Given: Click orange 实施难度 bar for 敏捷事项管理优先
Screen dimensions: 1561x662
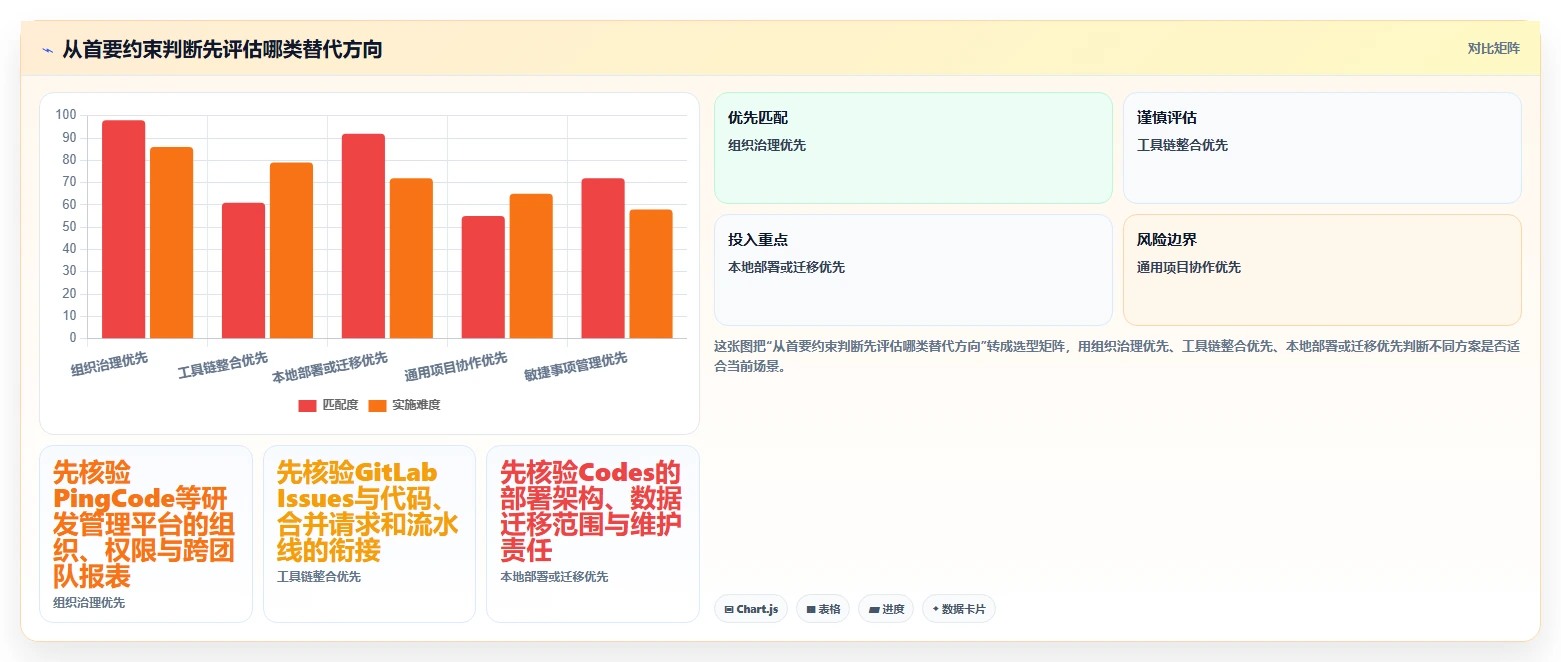Looking at the screenshot, I should pos(651,274).
